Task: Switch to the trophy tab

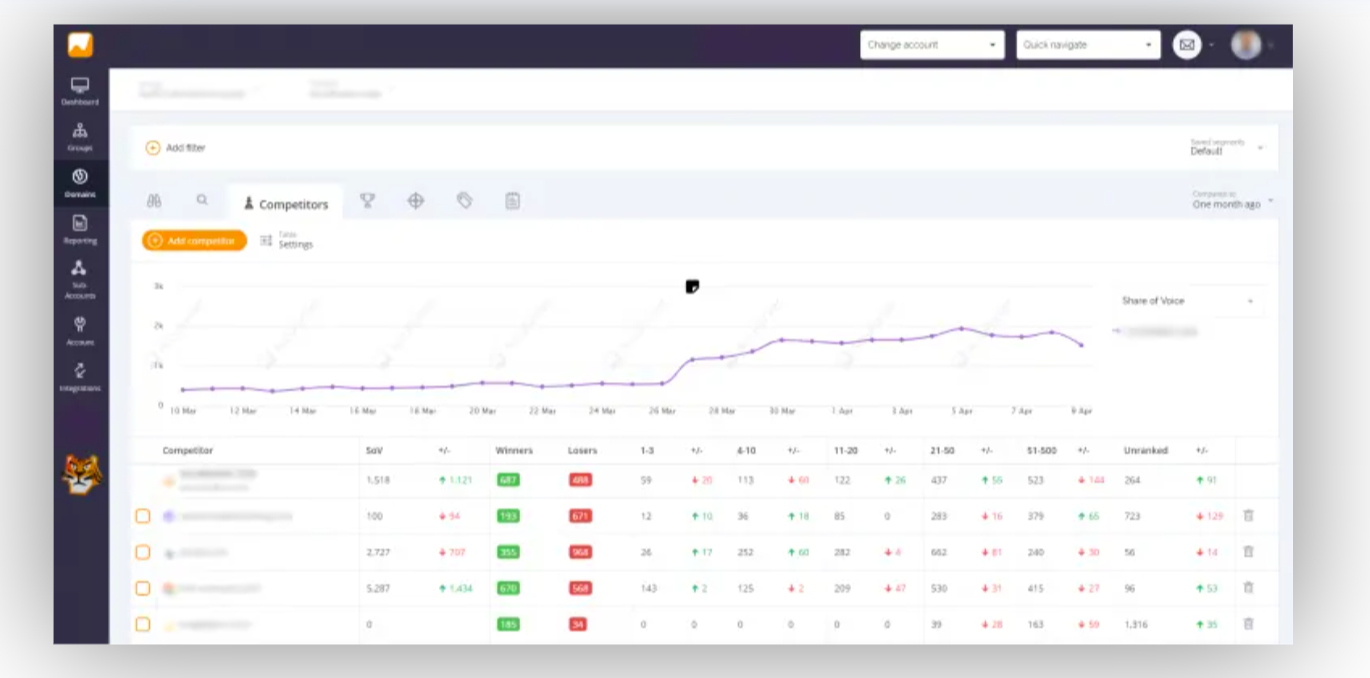Action: 367,201
